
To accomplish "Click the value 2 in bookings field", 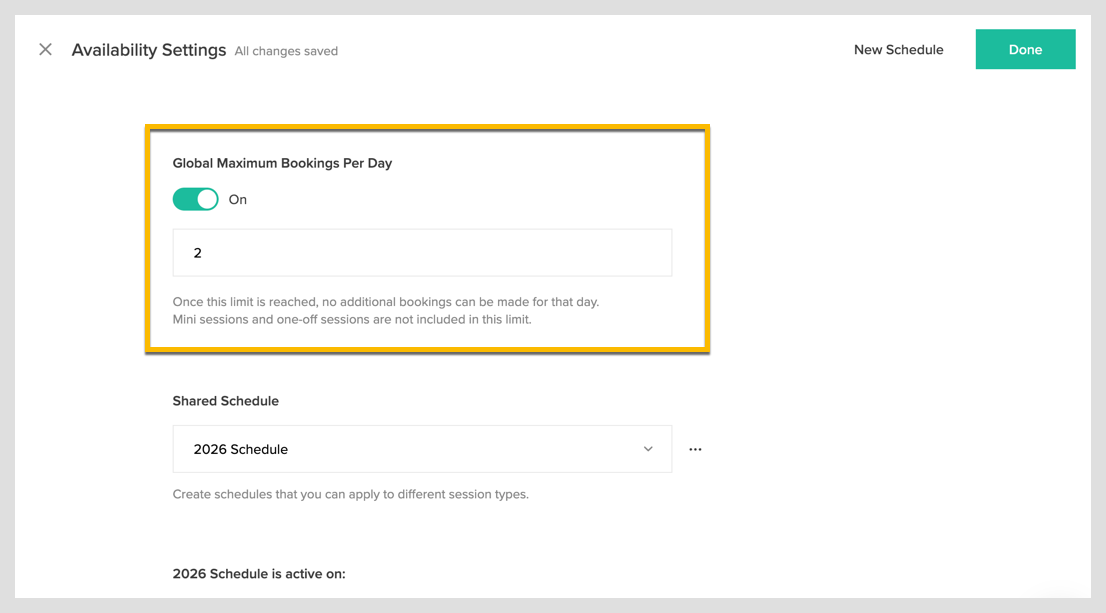I will pos(198,253).
